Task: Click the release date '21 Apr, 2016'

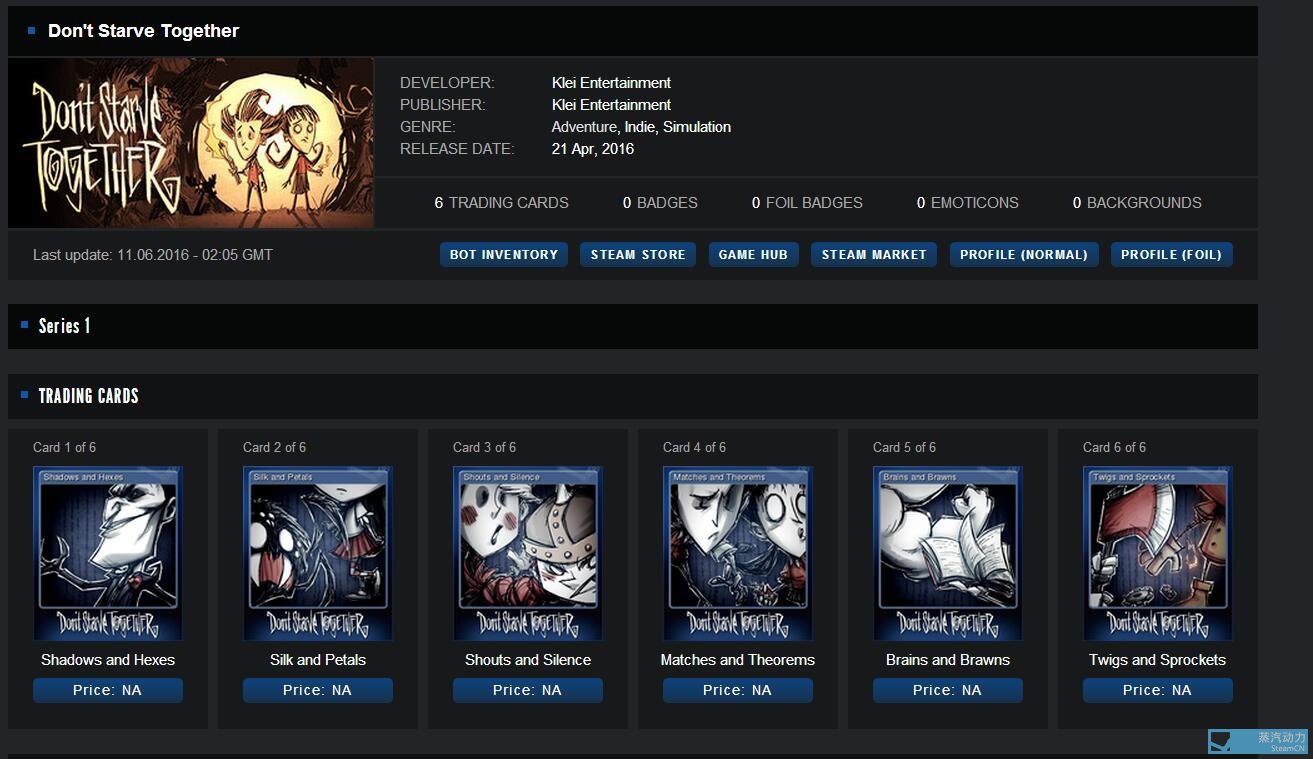Action: coord(593,149)
